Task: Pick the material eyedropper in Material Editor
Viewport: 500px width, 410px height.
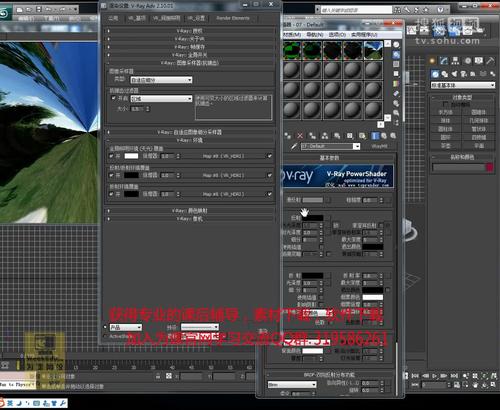Action: [x=294, y=146]
